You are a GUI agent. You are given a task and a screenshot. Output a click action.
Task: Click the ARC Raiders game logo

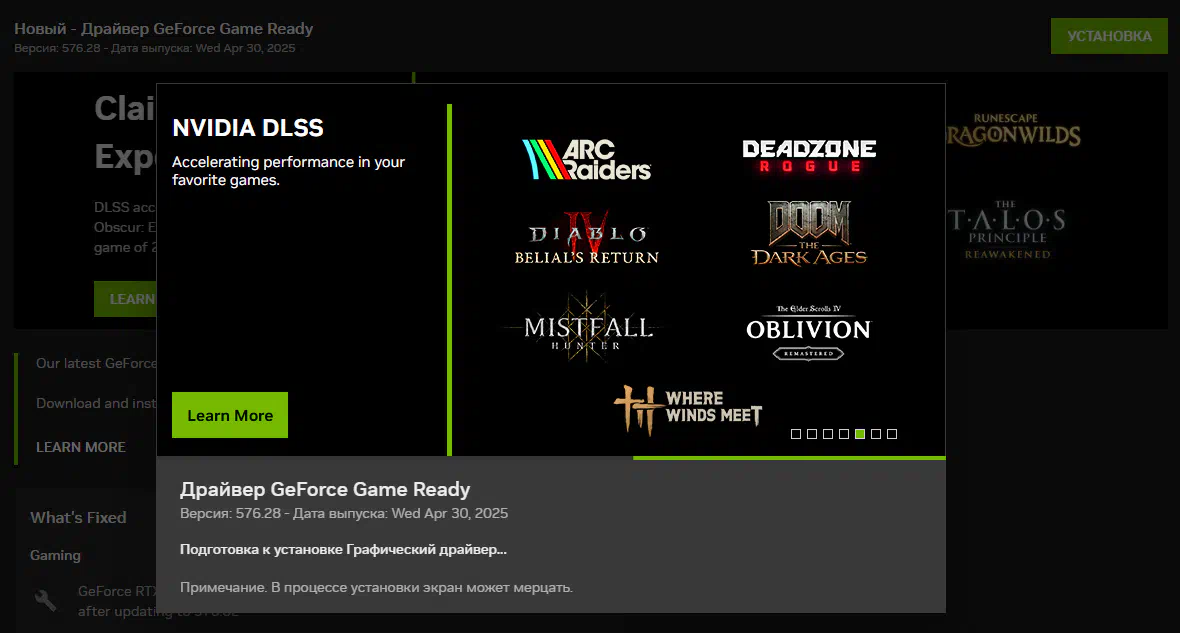pyautogui.click(x=587, y=160)
